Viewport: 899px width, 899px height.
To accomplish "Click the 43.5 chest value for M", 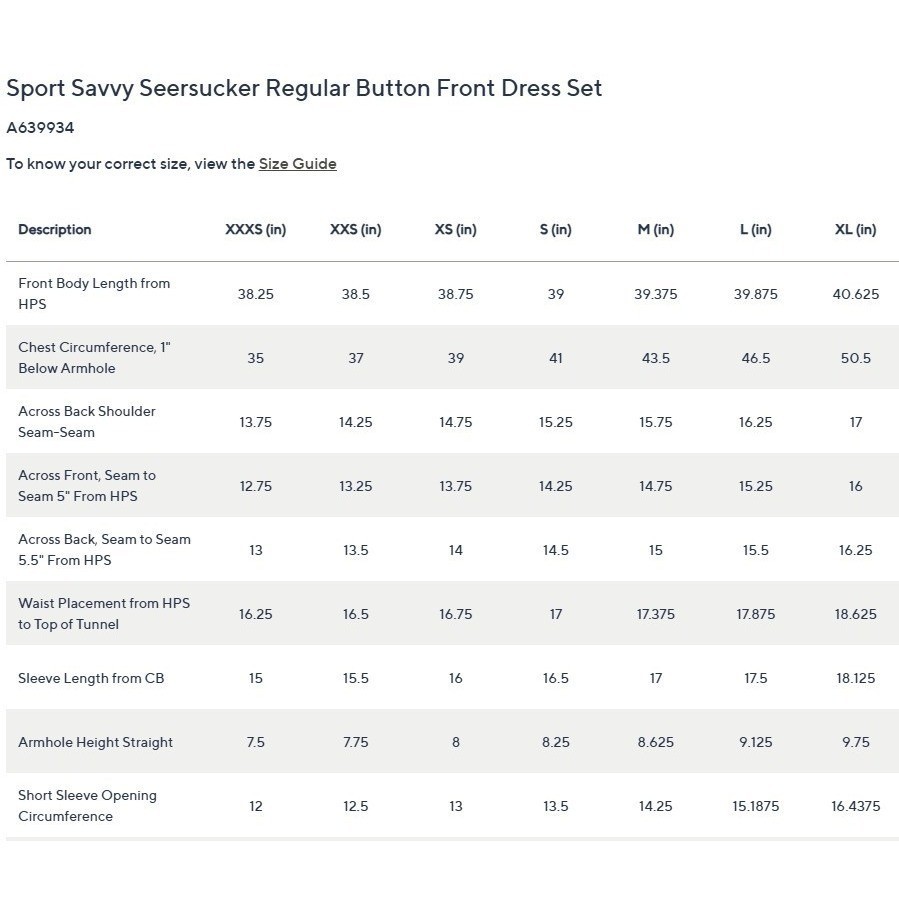I will click(x=655, y=358).
